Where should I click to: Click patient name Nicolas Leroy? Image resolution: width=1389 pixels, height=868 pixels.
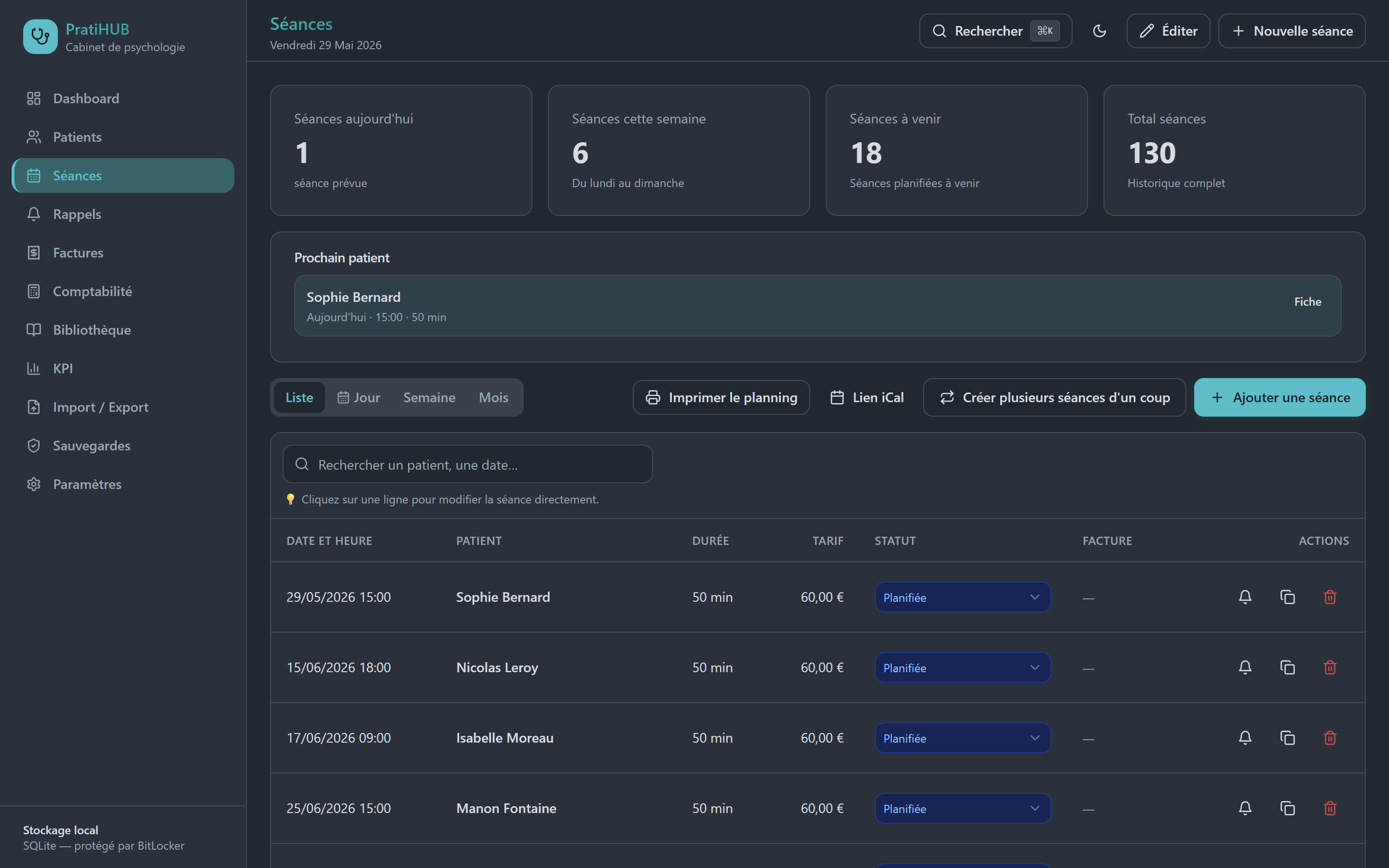tap(497, 668)
